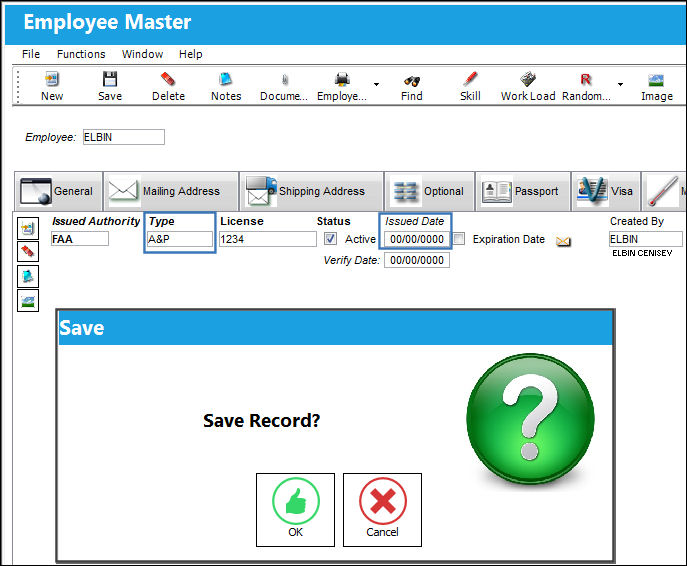Click the Created By field ELBIN
The width and height of the screenshot is (687, 566).
(x=645, y=239)
